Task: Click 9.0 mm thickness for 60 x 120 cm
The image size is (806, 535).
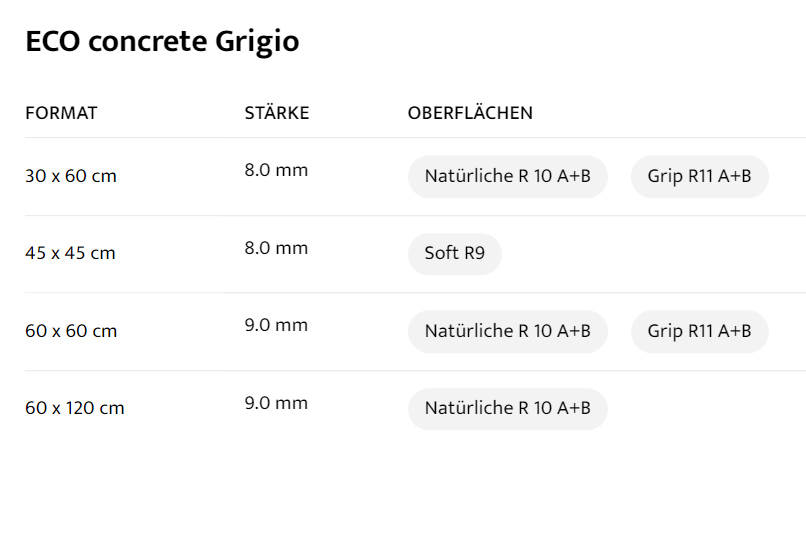Action: point(276,403)
